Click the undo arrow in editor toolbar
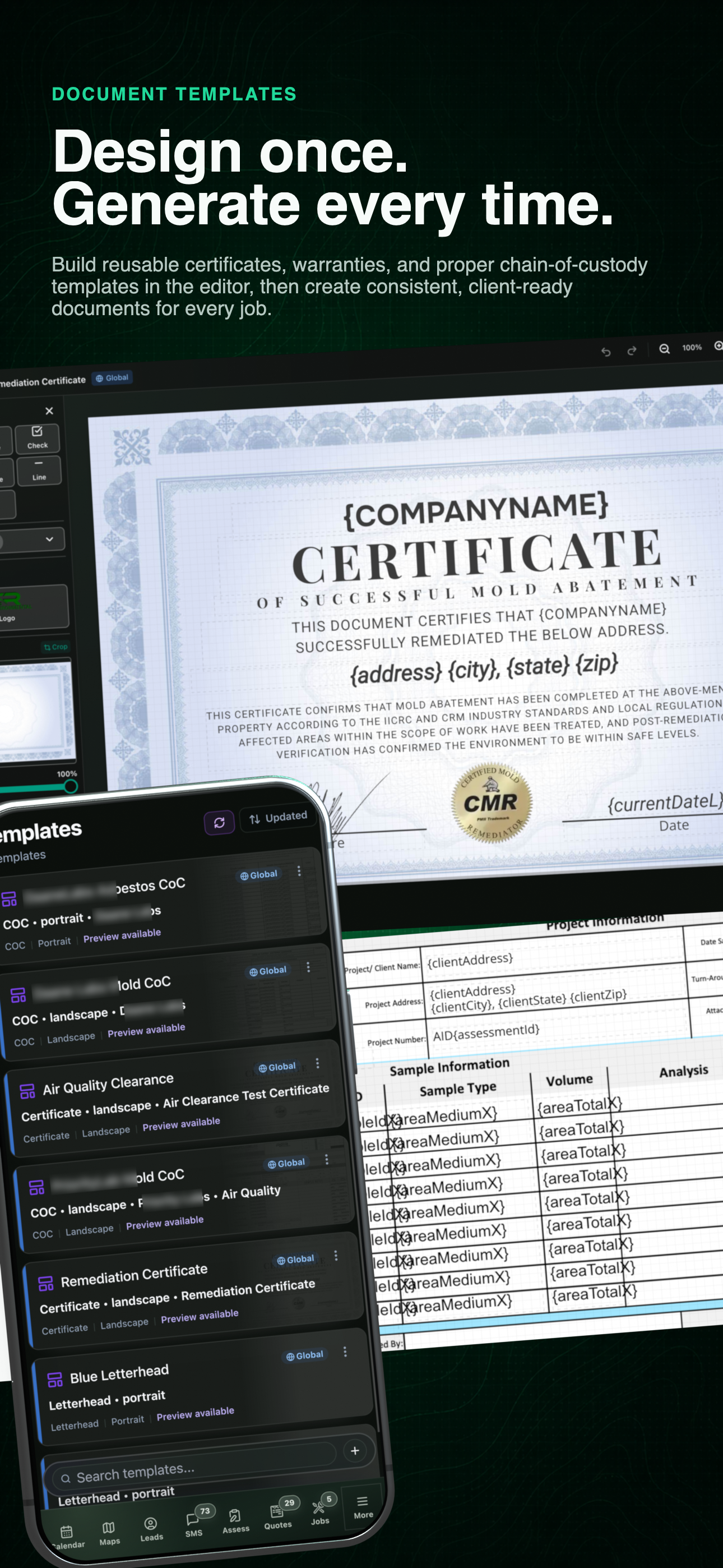Image resolution: width=723 pixels, height=1568 pixels. point(605,351)
